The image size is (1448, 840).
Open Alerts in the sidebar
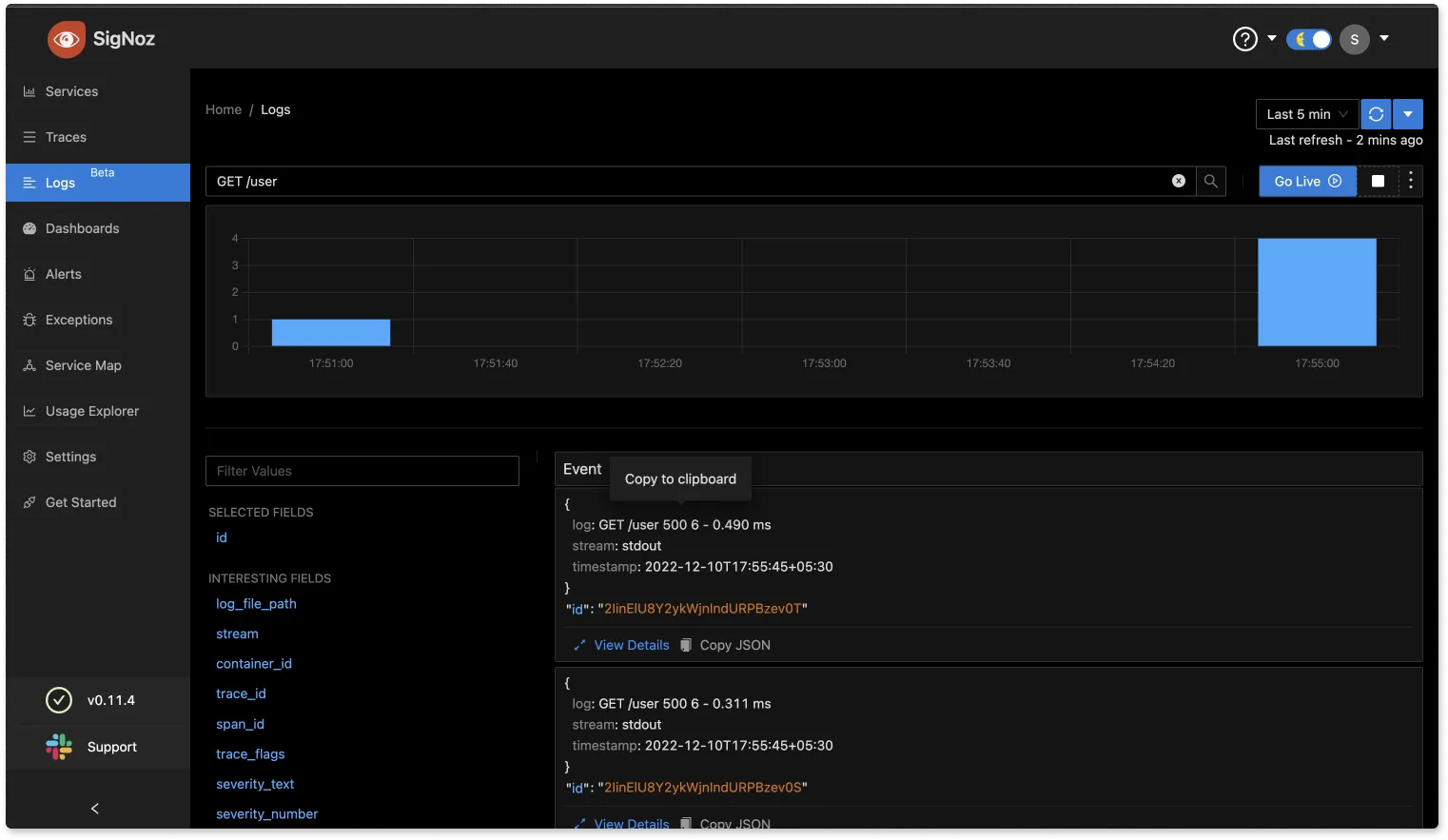click(x=98, y=274)
